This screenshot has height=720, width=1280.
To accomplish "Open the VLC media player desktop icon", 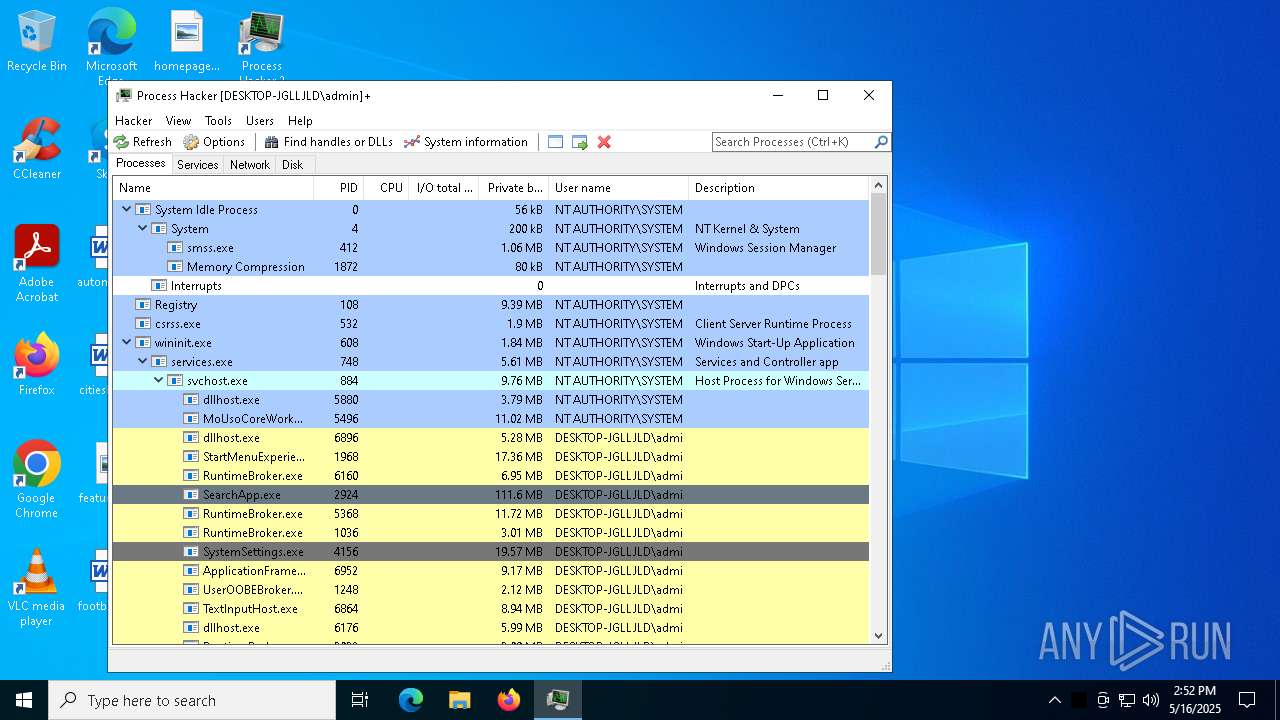I will click(x=37, y=588).
